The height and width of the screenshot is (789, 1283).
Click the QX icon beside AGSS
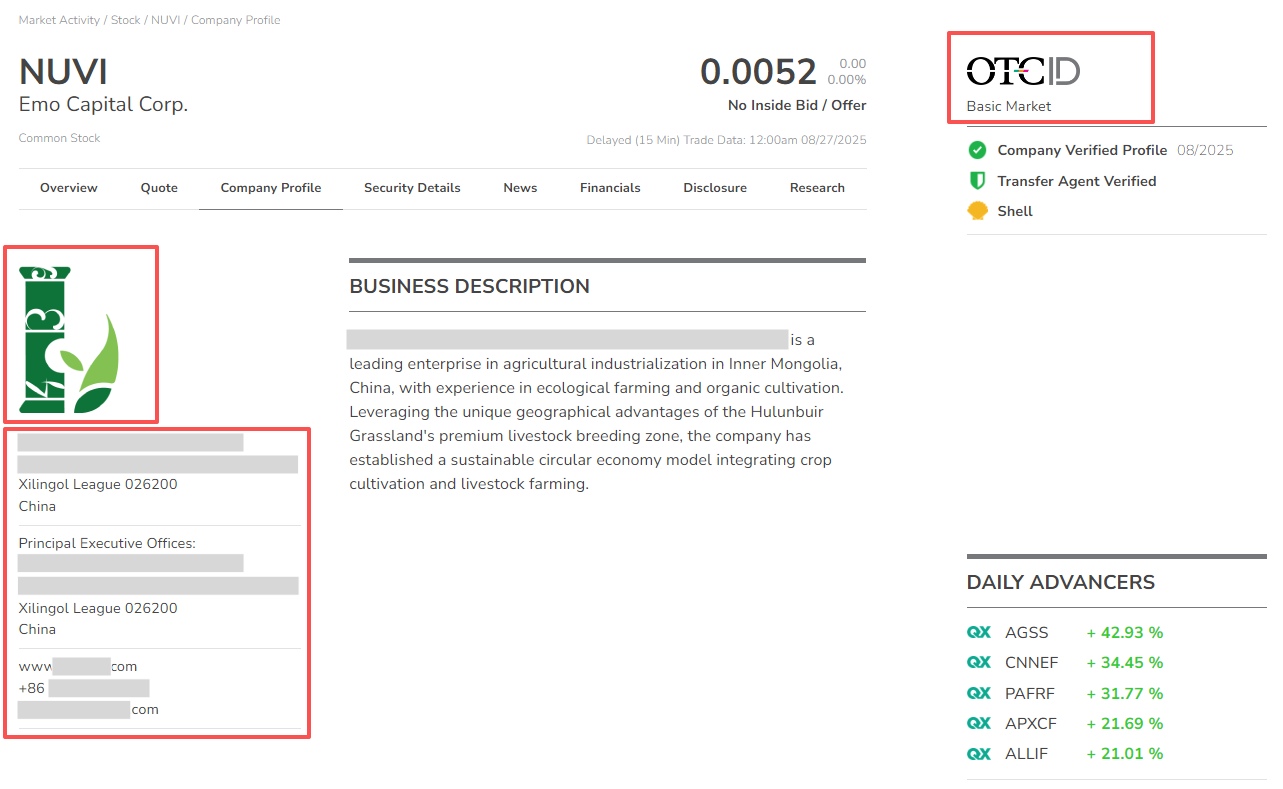pos(978,633)
